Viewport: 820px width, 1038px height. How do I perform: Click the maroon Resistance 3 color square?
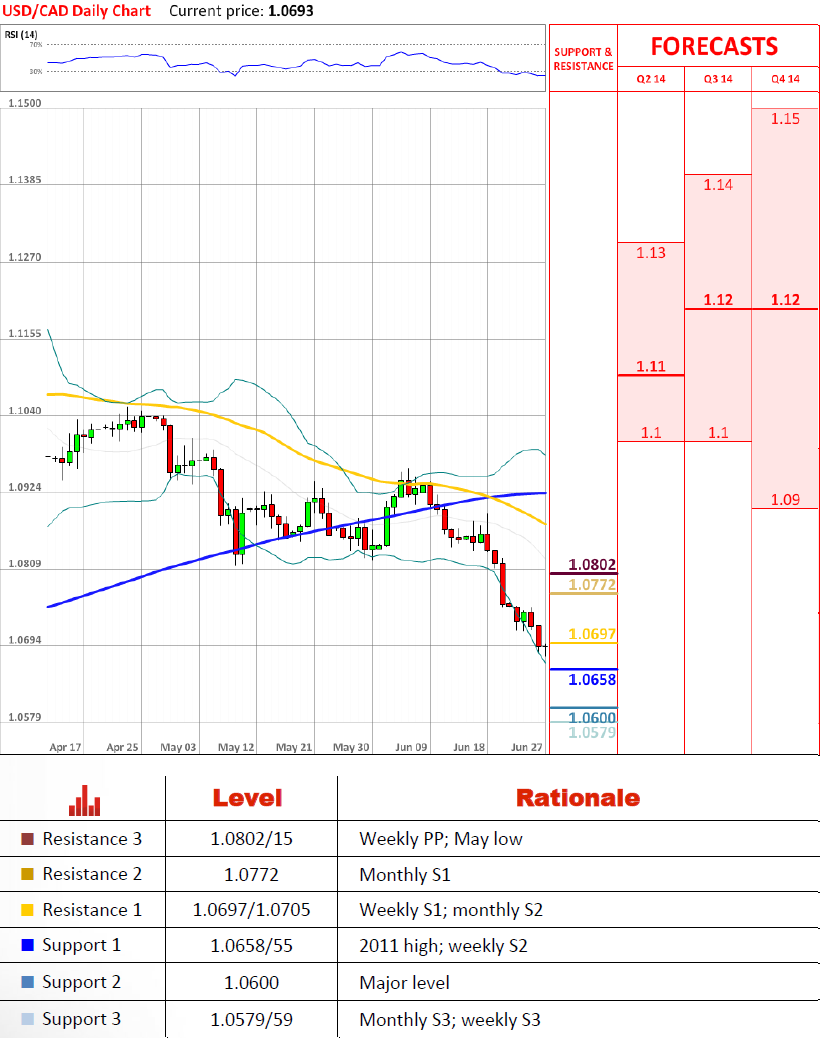[27, 839]
